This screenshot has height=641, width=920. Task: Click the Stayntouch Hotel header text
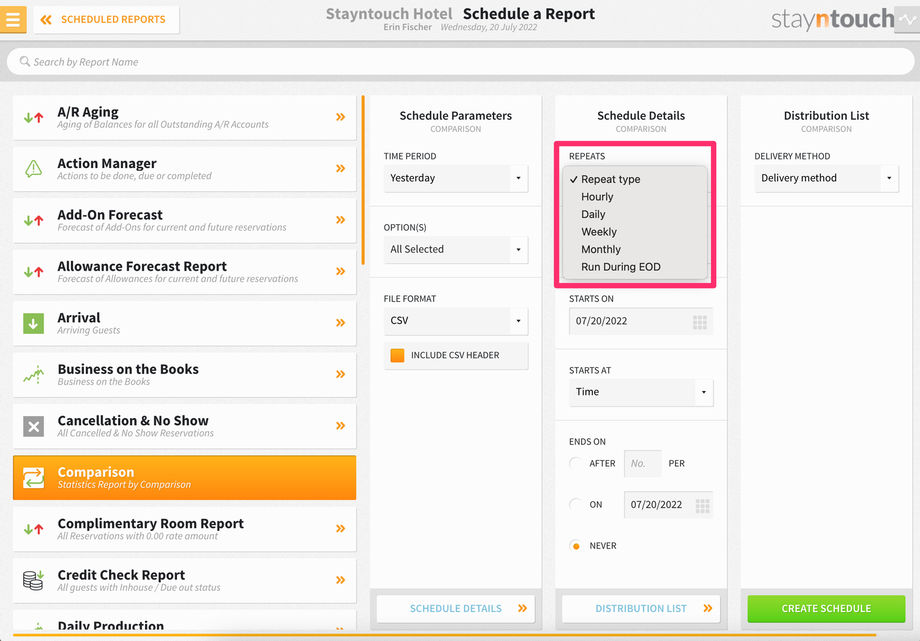[388, 14]
